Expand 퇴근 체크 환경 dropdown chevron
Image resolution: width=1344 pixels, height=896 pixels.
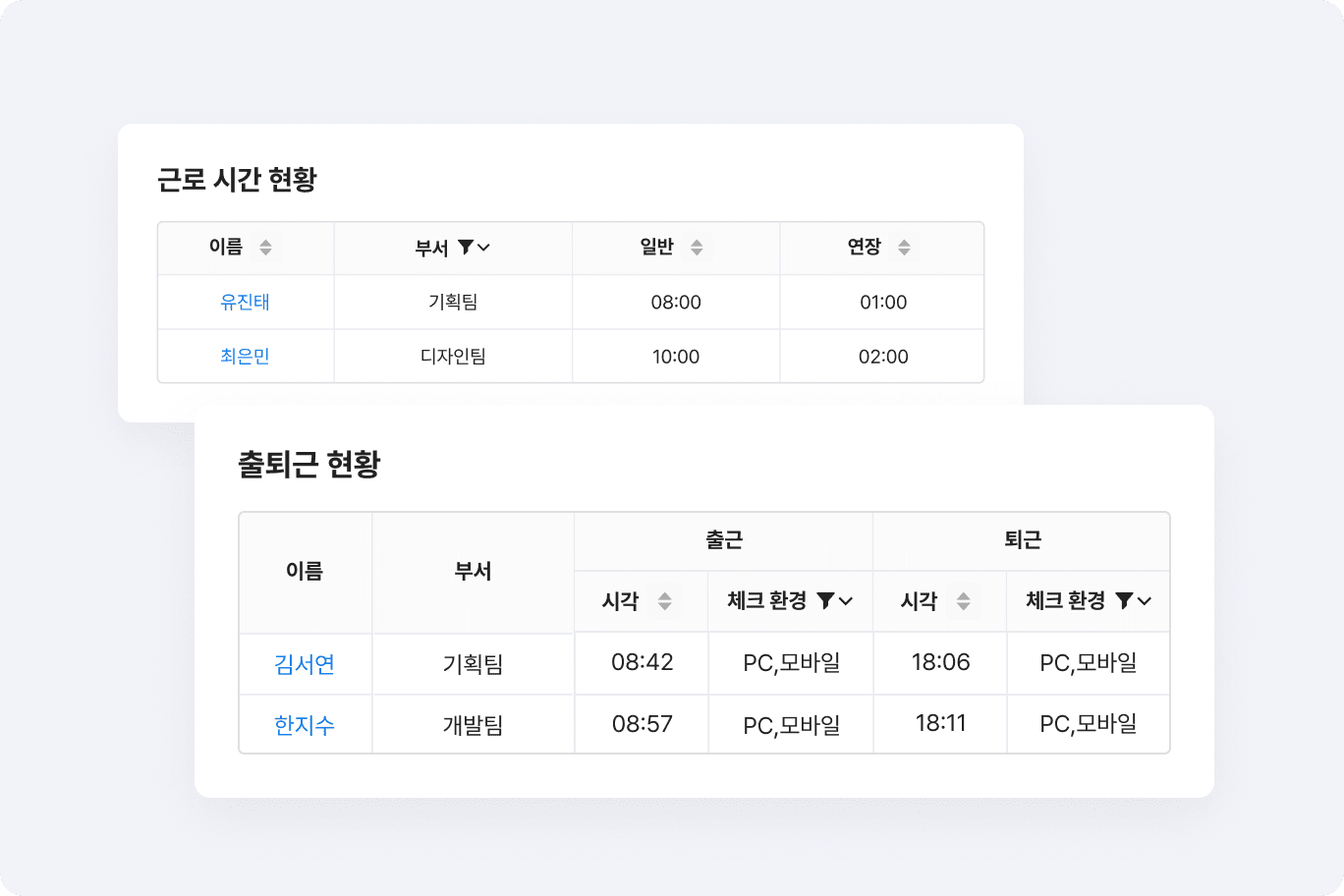pos(1145,601)
